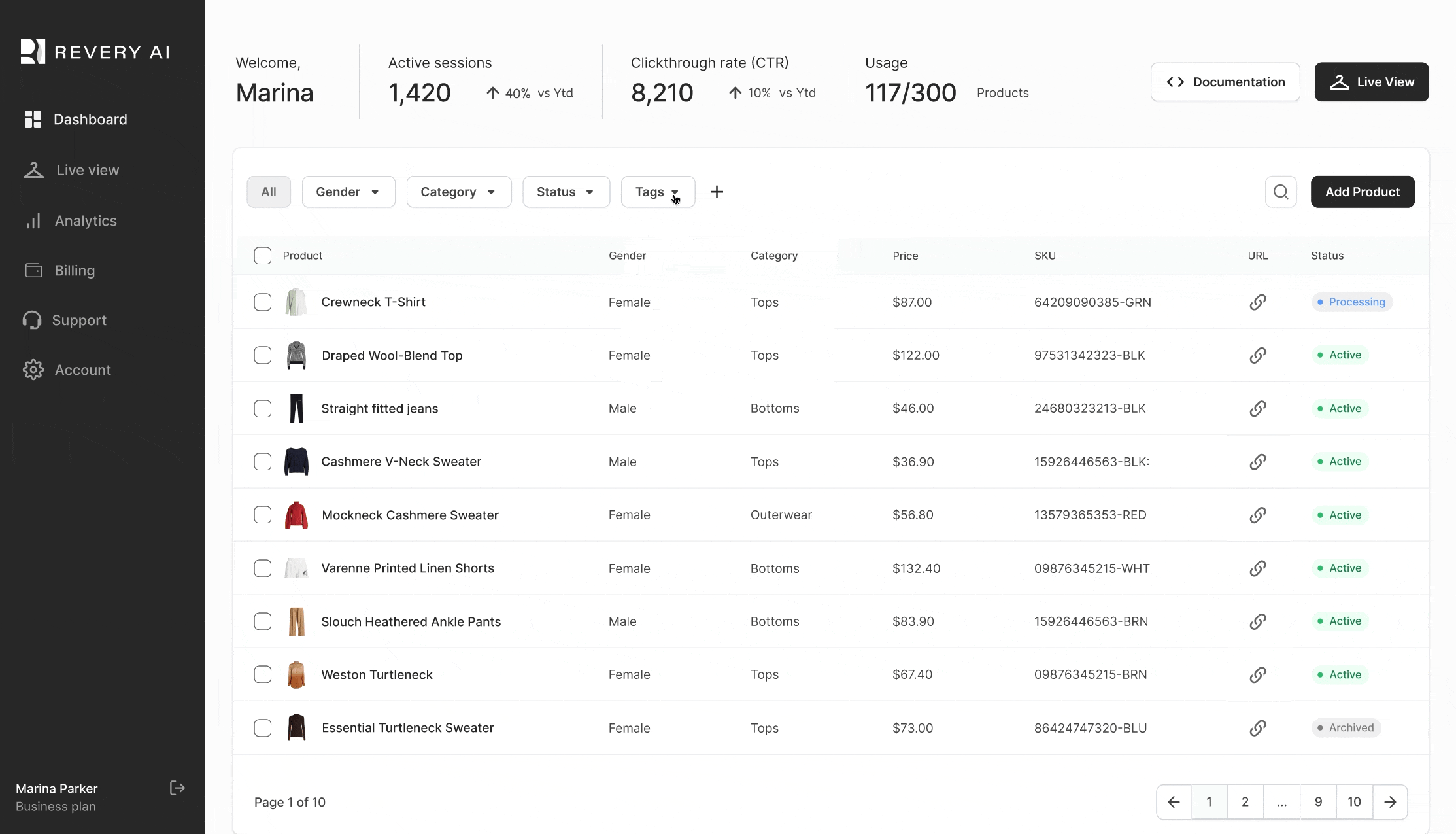Click the search magnifier icon
The image size is (1456, 834).
1280,192
